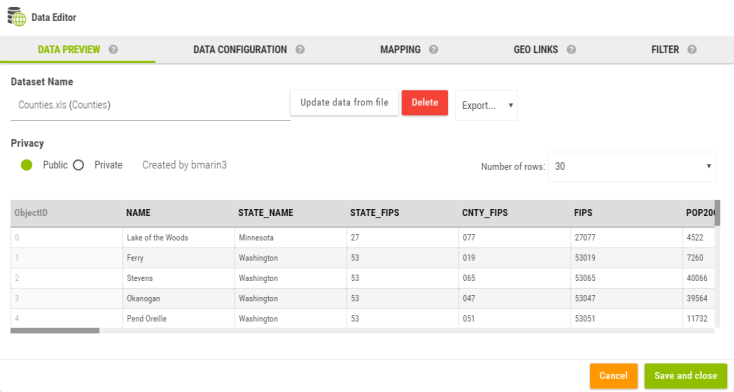Switch to the Mapping tab

pos(400,49)
